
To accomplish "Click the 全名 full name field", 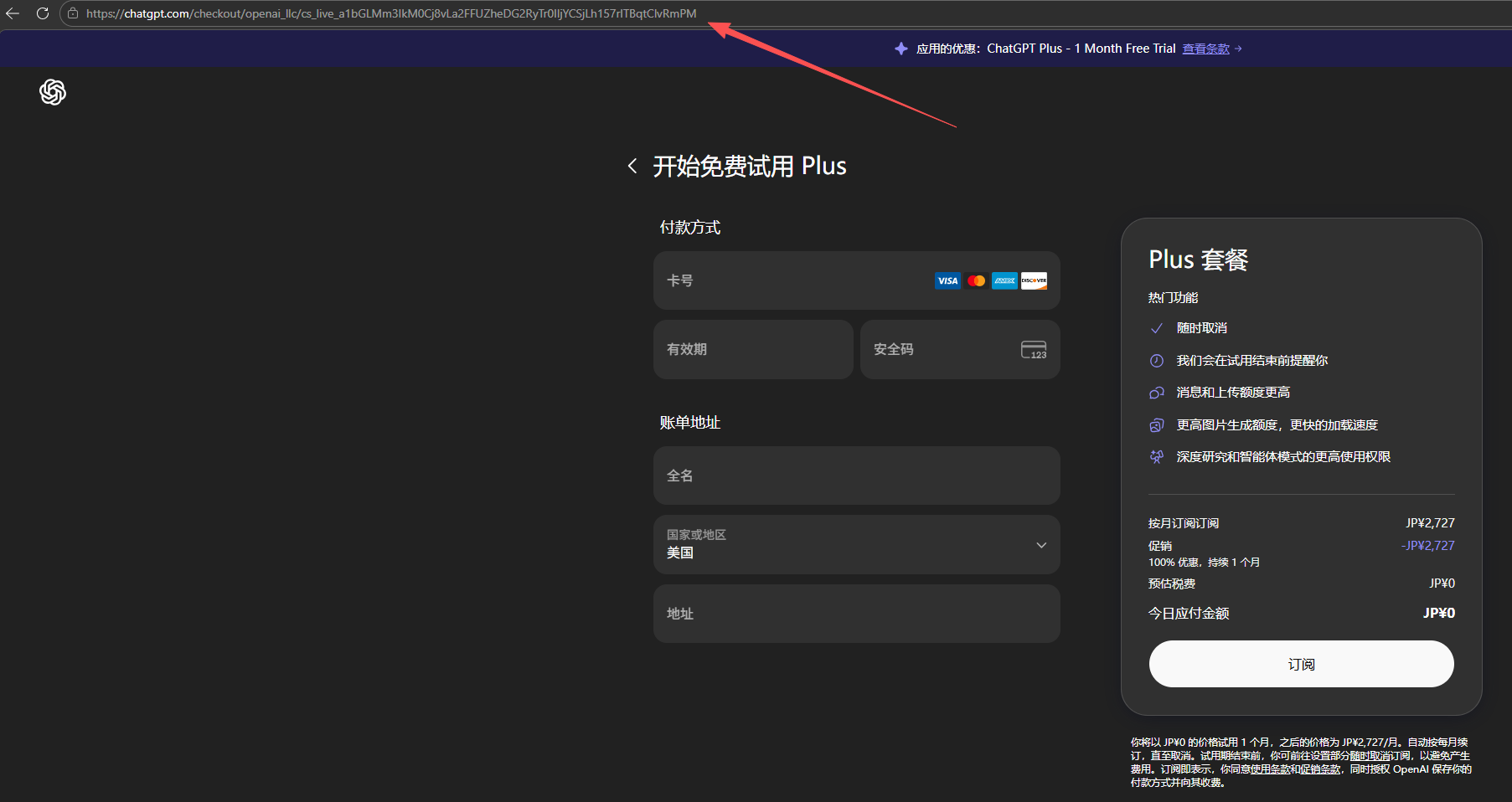I will (856, 476).
